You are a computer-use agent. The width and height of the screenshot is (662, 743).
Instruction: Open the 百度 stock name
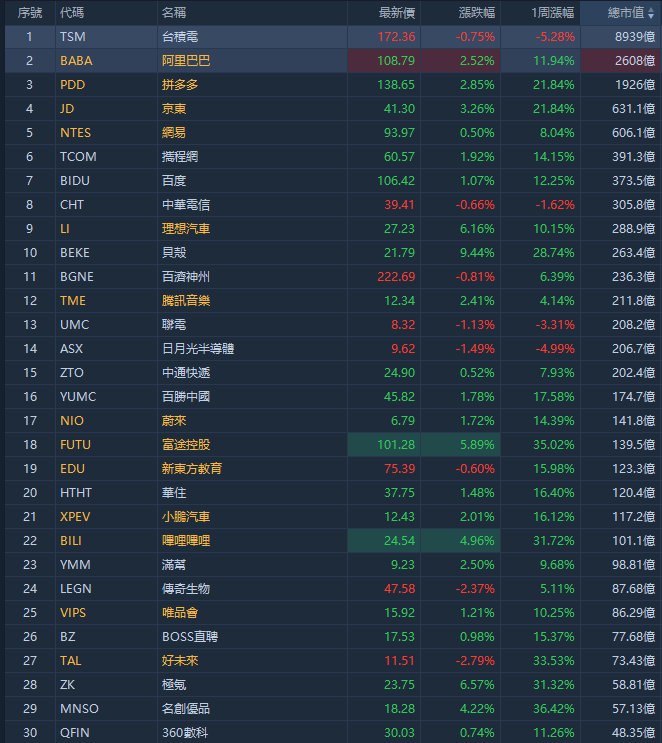(x=173, y=181)
